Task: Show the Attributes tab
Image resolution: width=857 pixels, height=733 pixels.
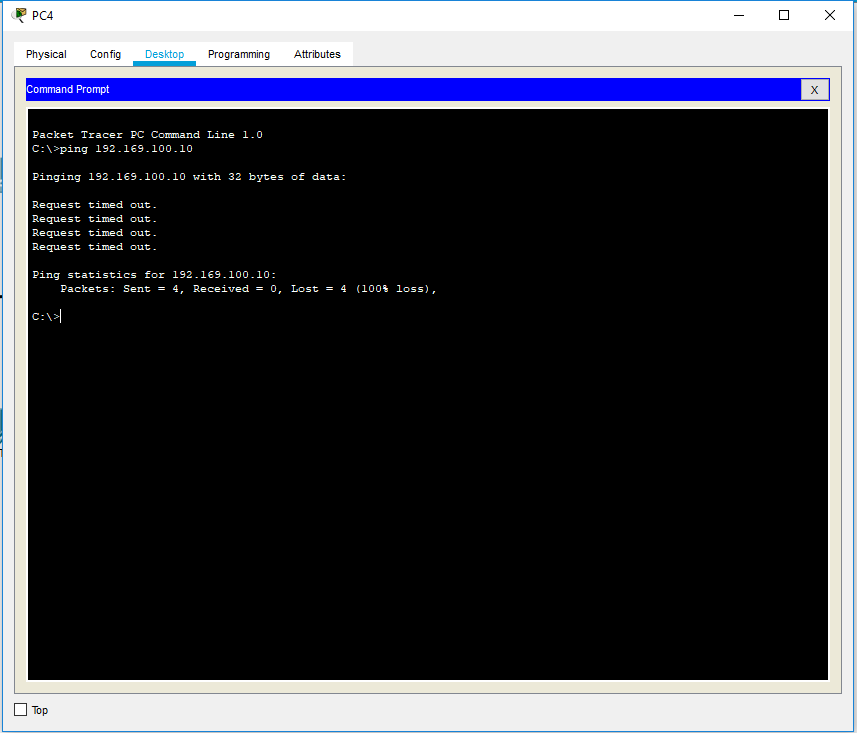Action: (x=317, y=55)
